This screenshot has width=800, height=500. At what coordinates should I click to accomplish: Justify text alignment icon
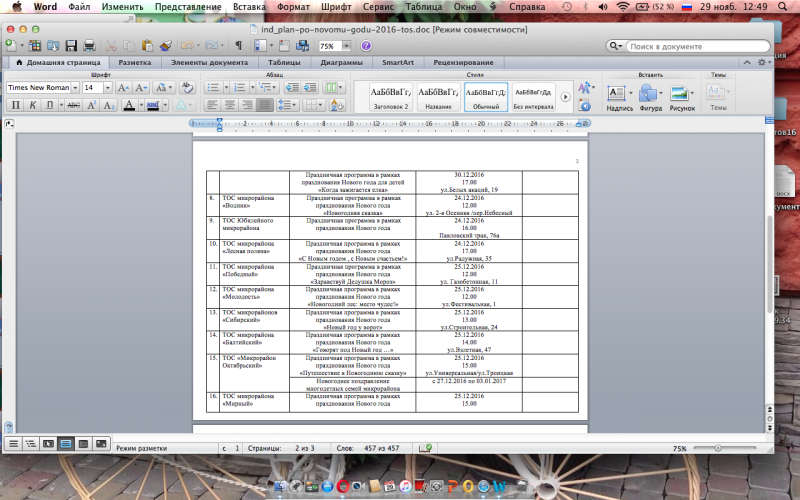[x=263, y=105]
